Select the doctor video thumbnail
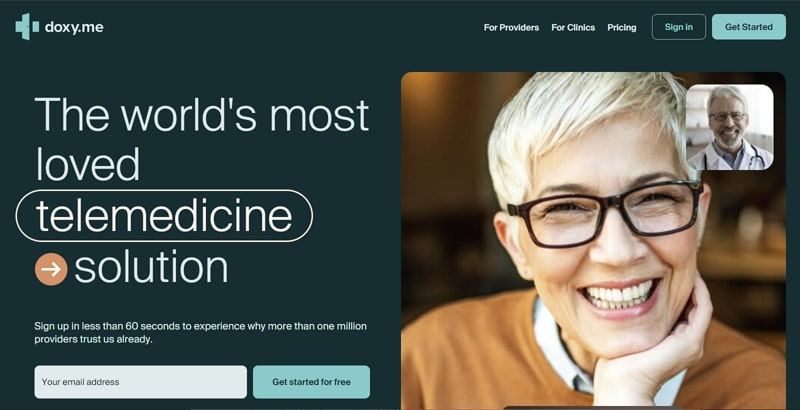 (x=729, y=127)
